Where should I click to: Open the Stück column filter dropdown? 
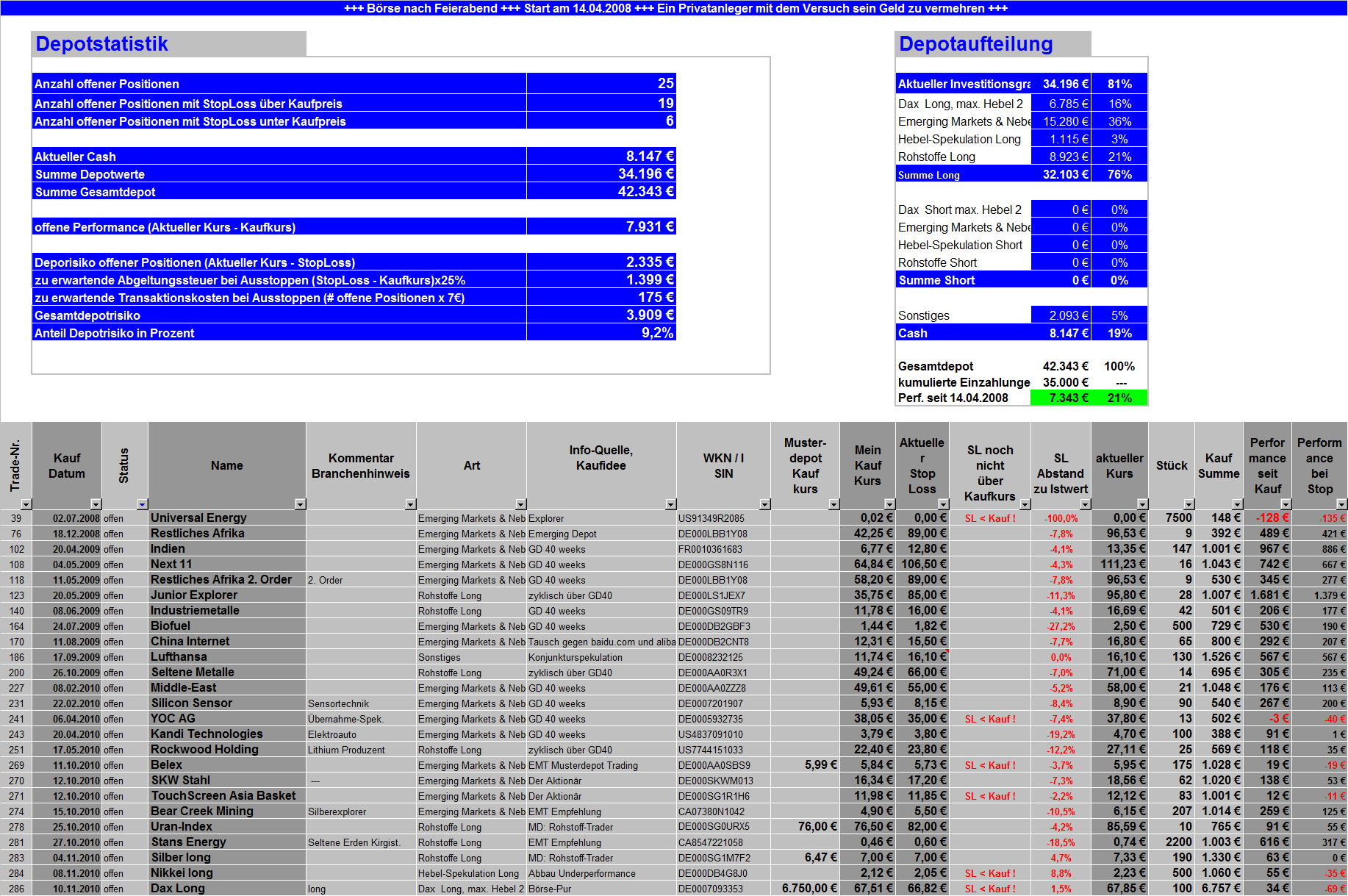pos(1188,504)
